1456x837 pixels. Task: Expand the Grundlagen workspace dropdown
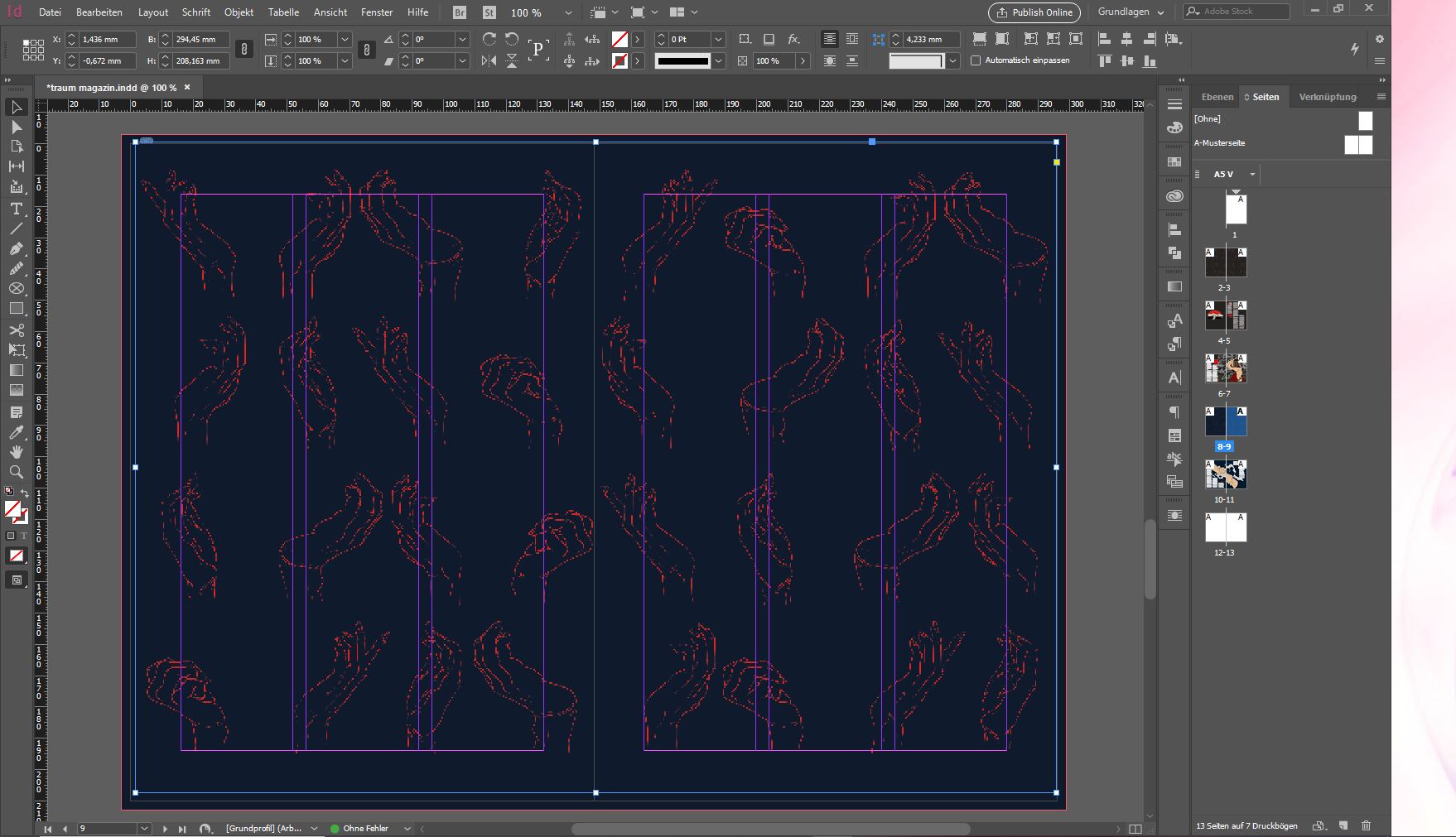(1160, 12)
